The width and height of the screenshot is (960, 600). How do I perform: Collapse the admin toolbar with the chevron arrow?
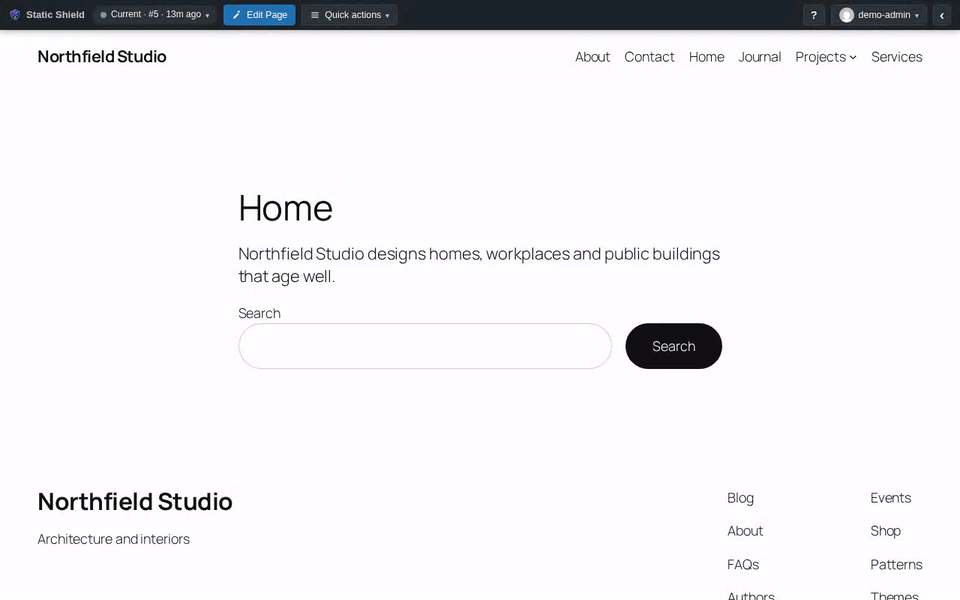coord(942,15)
